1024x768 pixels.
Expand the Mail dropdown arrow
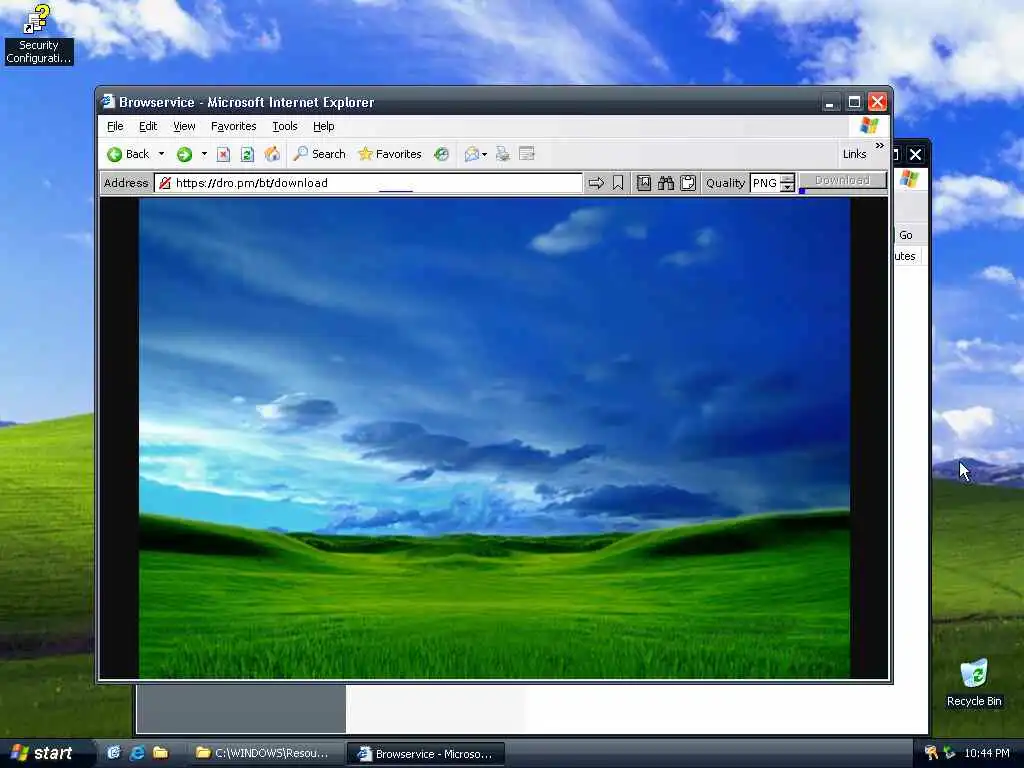(x=485, y=155)
